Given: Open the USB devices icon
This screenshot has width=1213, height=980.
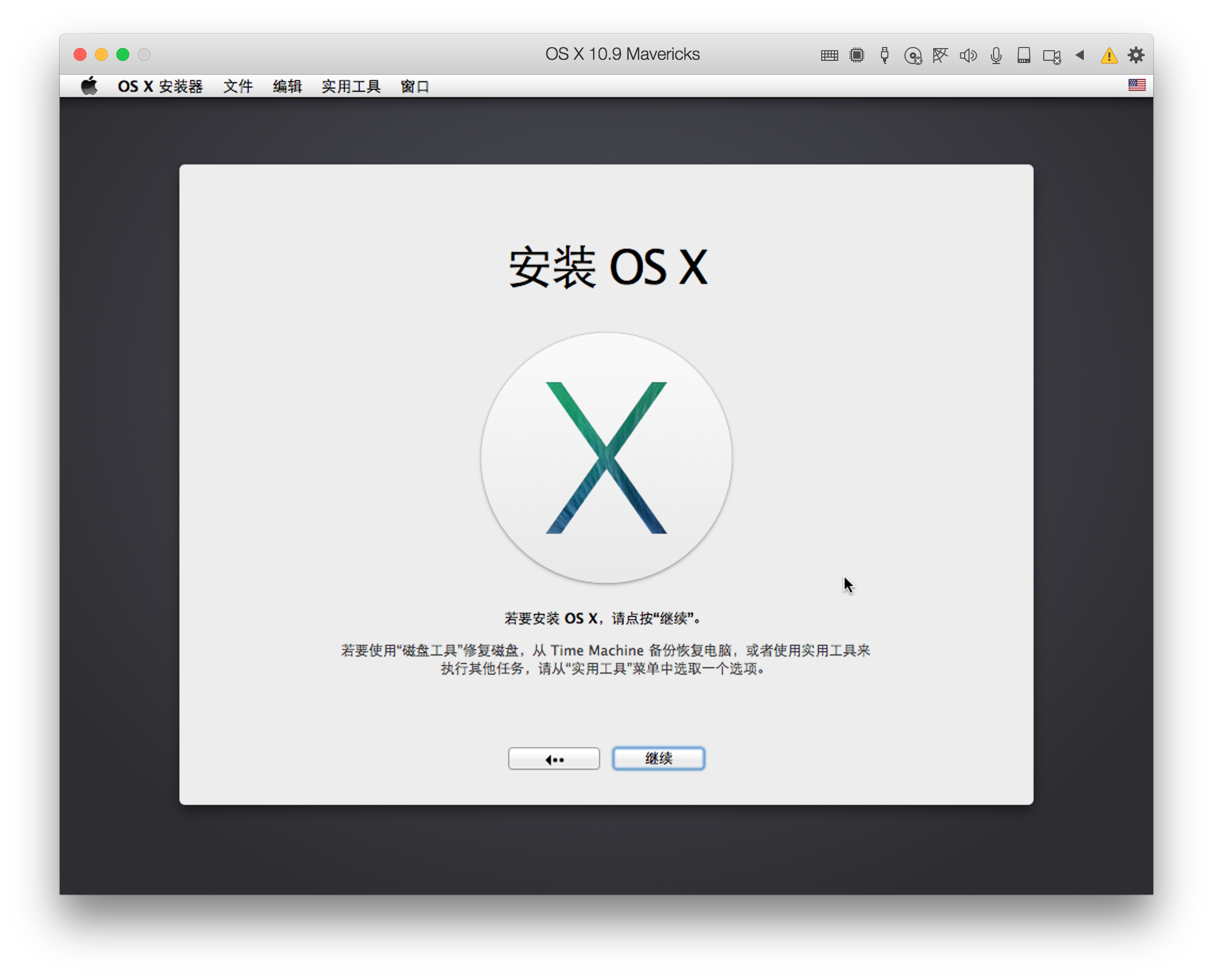Looking at the screenshot, I should click(884, 55).
